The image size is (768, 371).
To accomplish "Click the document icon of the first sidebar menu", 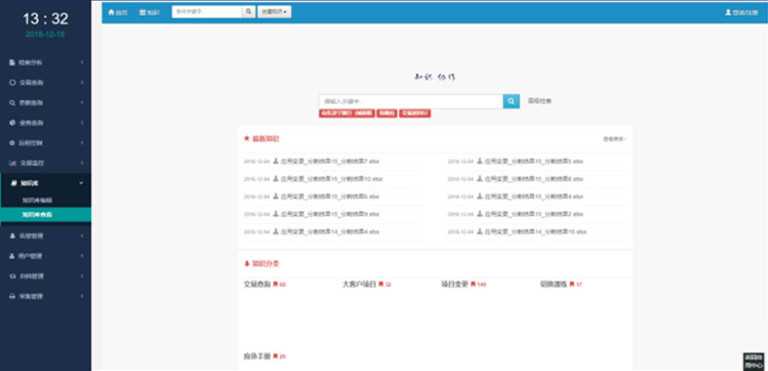I will (x=12, y=63).
